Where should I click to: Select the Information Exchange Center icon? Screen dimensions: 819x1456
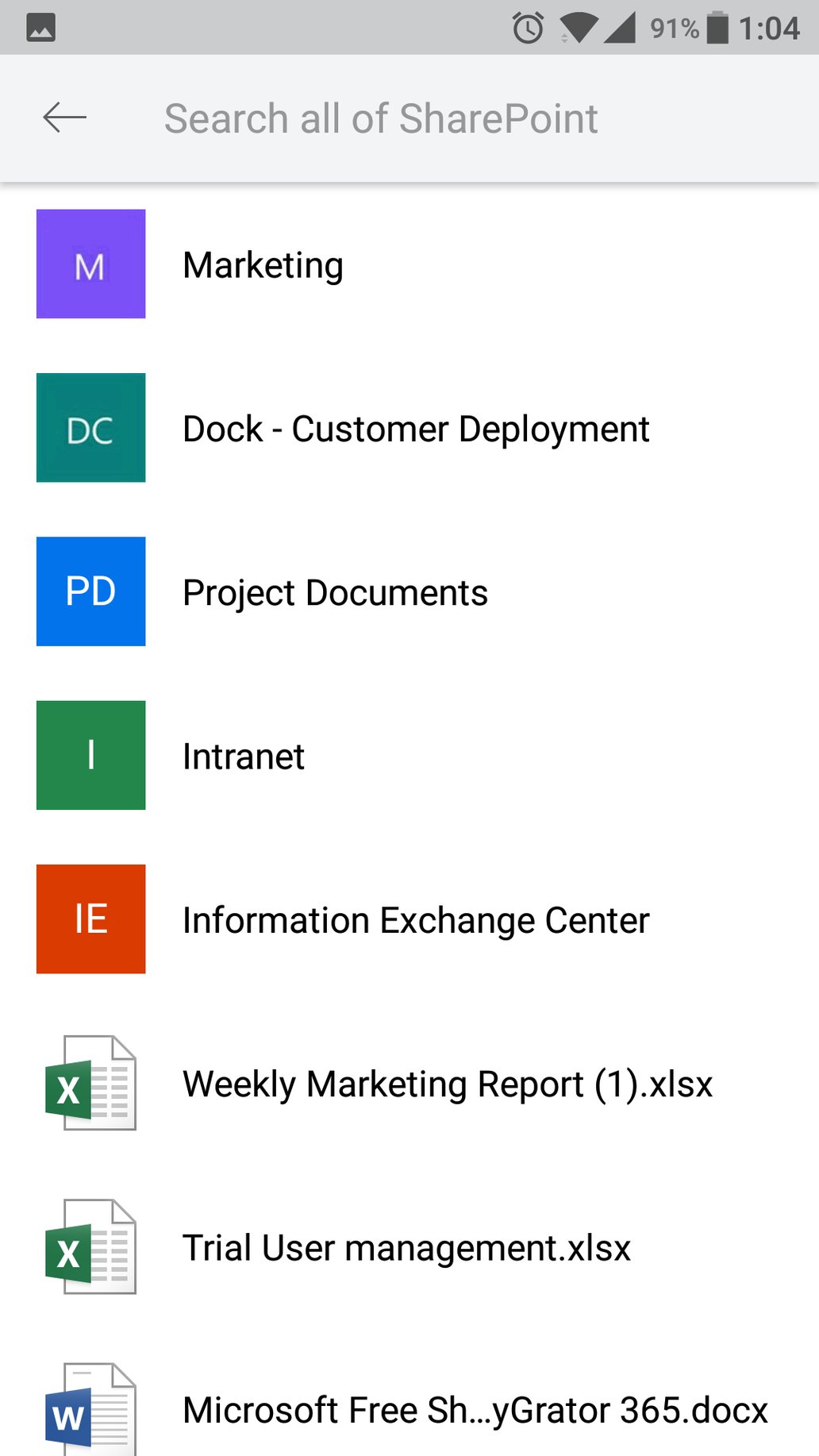(90, 919)
